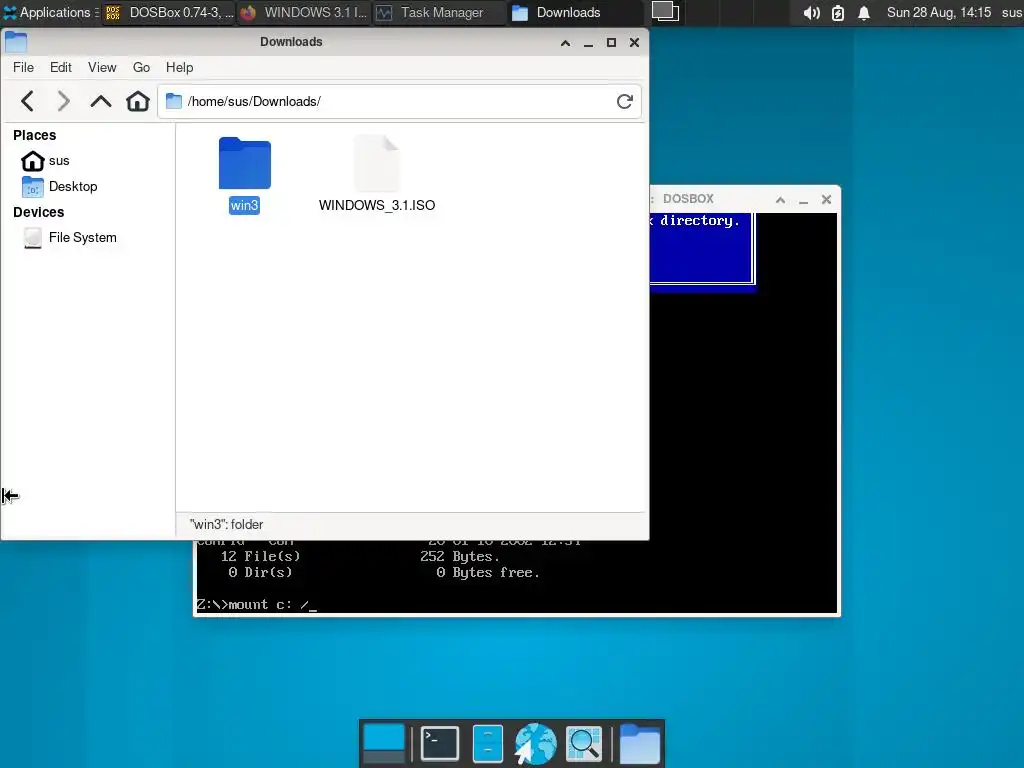Go back with the left arrow button
1024x768 pixels.
point(27,101)
